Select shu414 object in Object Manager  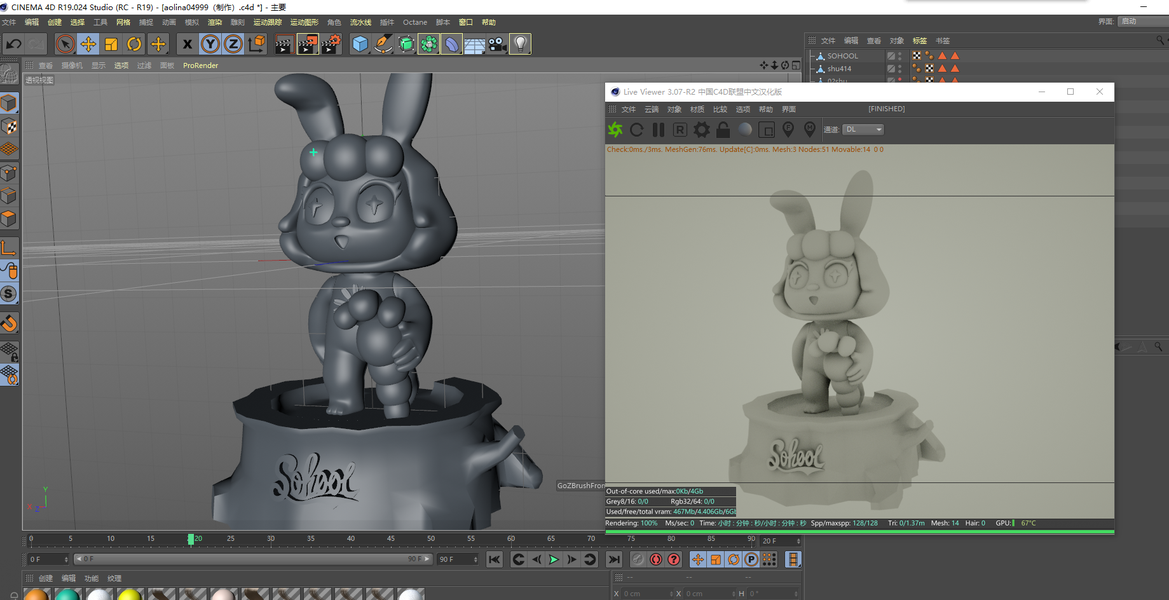(x=839, y=69)
